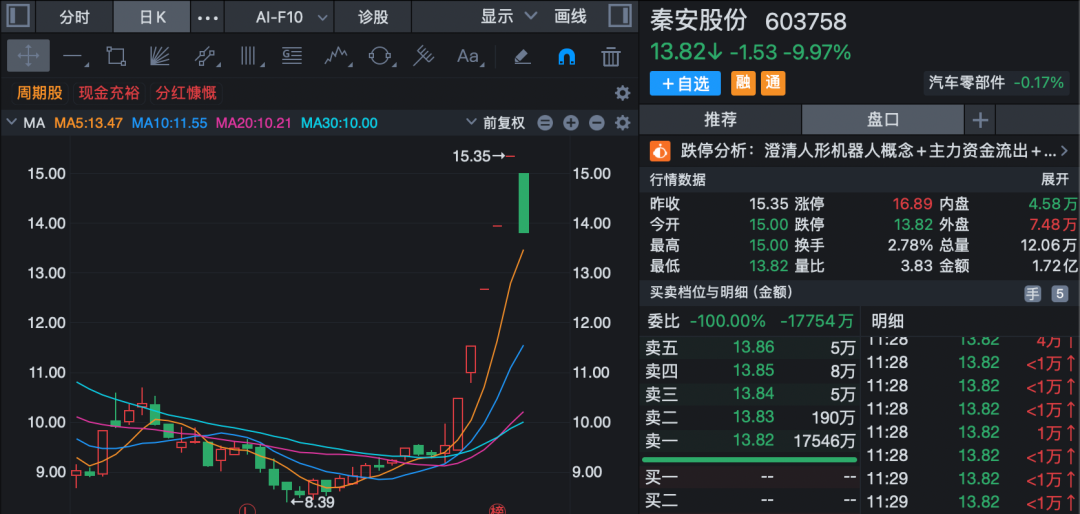Image resolution: width=1080 pixels, height=514 pixels.
Task: Toggle the left sidebar panel icon
Action: [x=17, y=16]
